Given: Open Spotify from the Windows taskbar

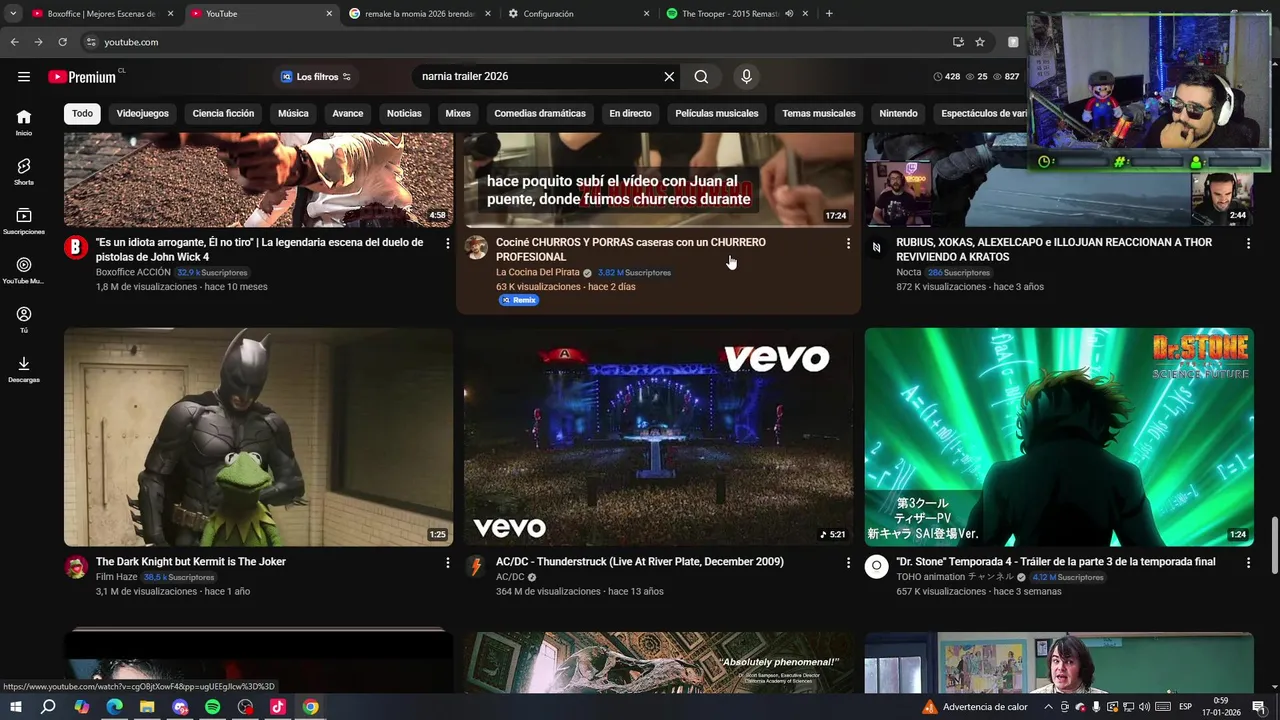Looking at the screenshot, I should tap(213, 707).
